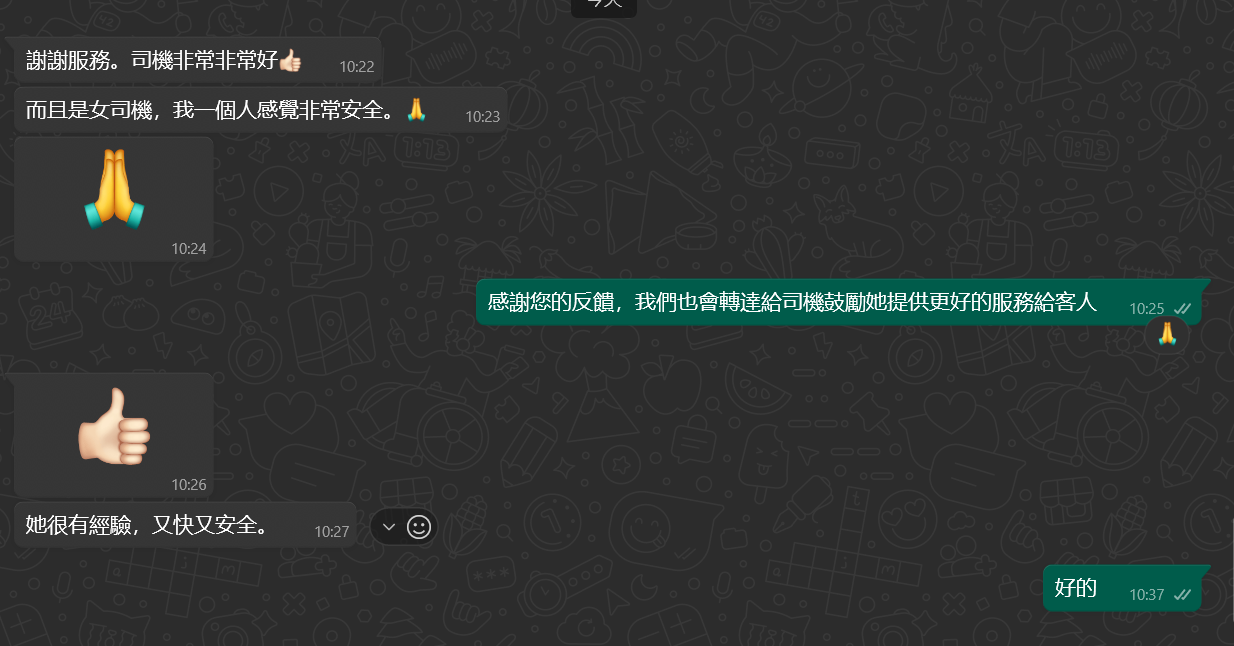Select the large praying hands emoji message

(x=114, y=198)
